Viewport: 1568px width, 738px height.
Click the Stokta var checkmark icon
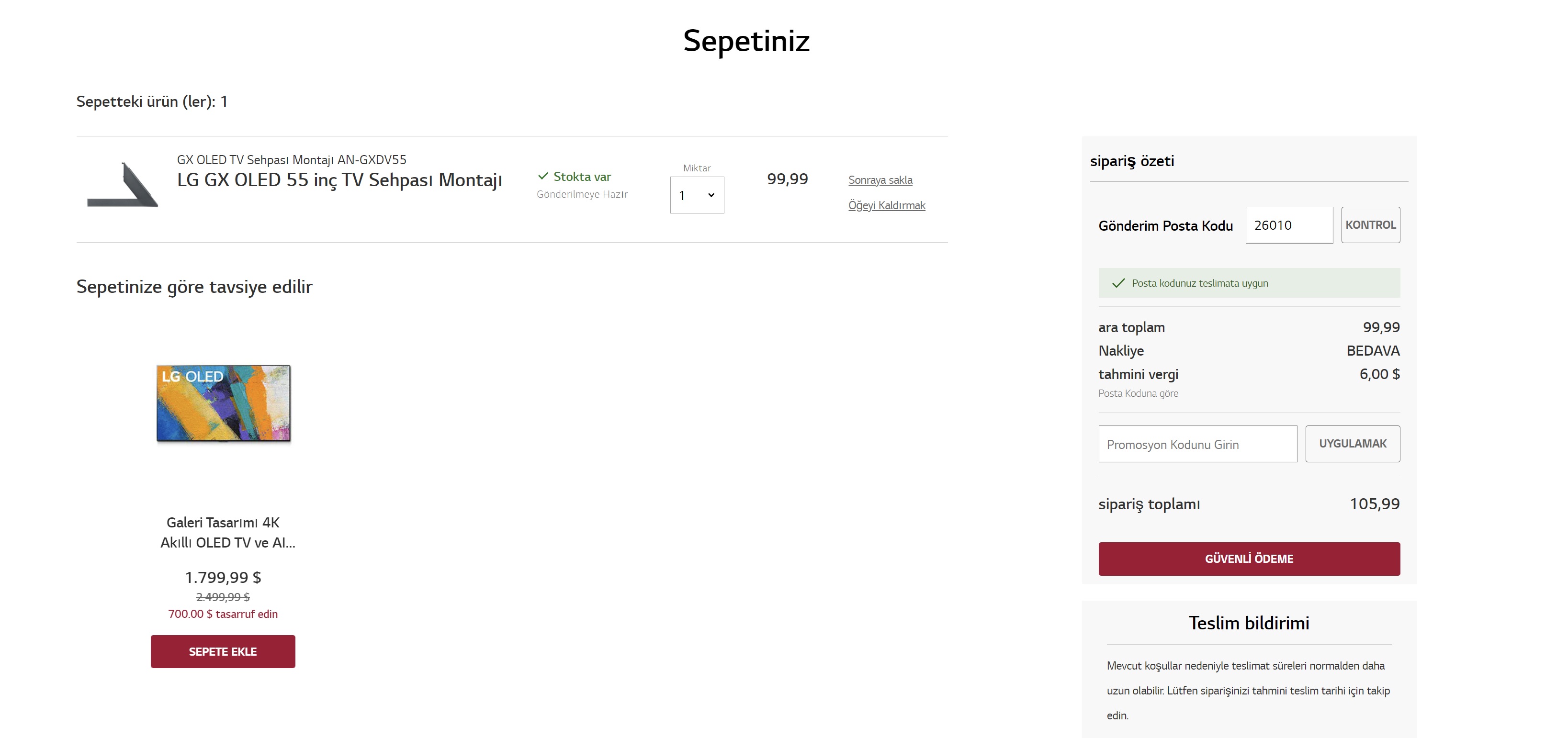click(543, 177)
